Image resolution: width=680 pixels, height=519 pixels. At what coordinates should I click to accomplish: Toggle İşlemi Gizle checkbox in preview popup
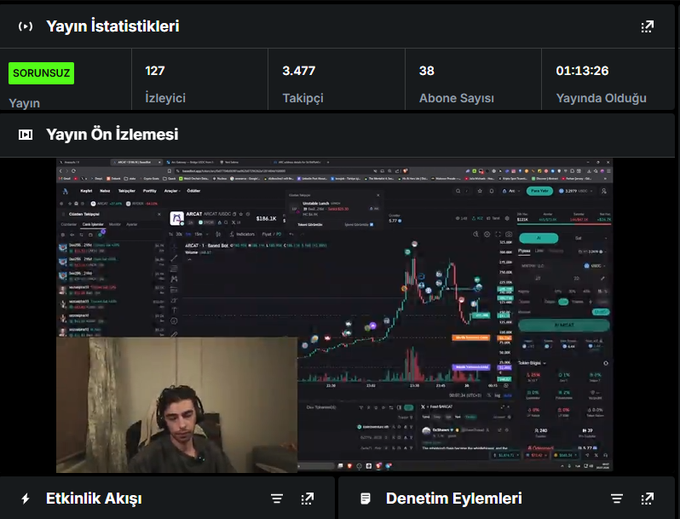[371, 225]
